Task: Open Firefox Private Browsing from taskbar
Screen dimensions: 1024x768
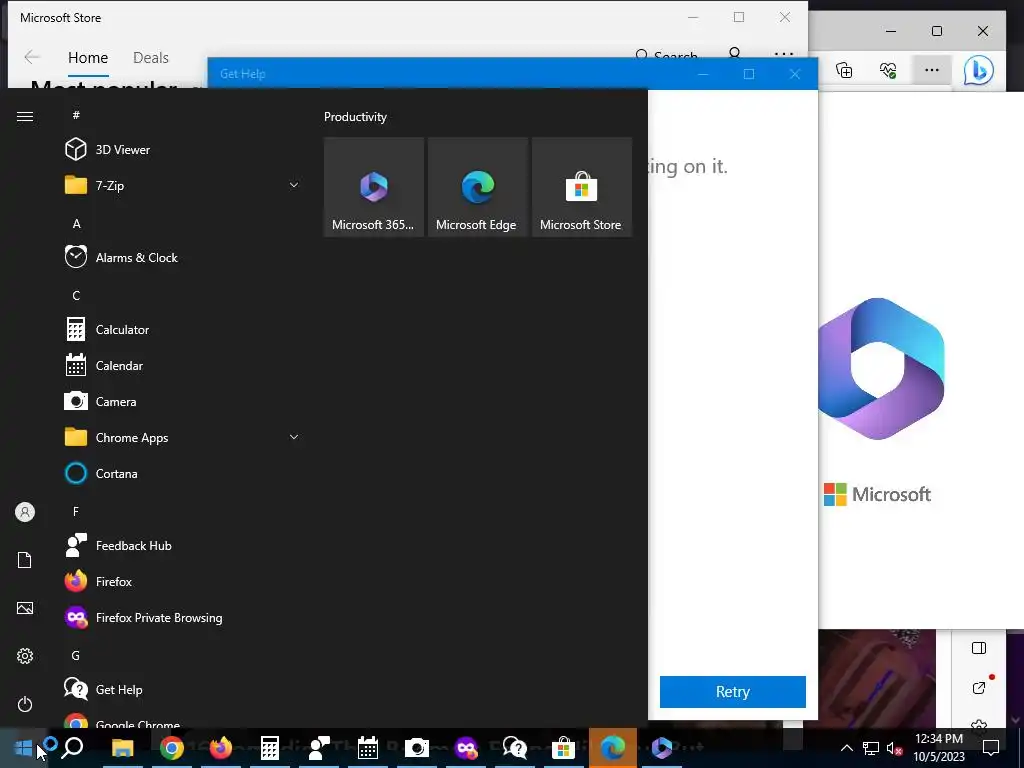Action: click(x=466, y=748)
